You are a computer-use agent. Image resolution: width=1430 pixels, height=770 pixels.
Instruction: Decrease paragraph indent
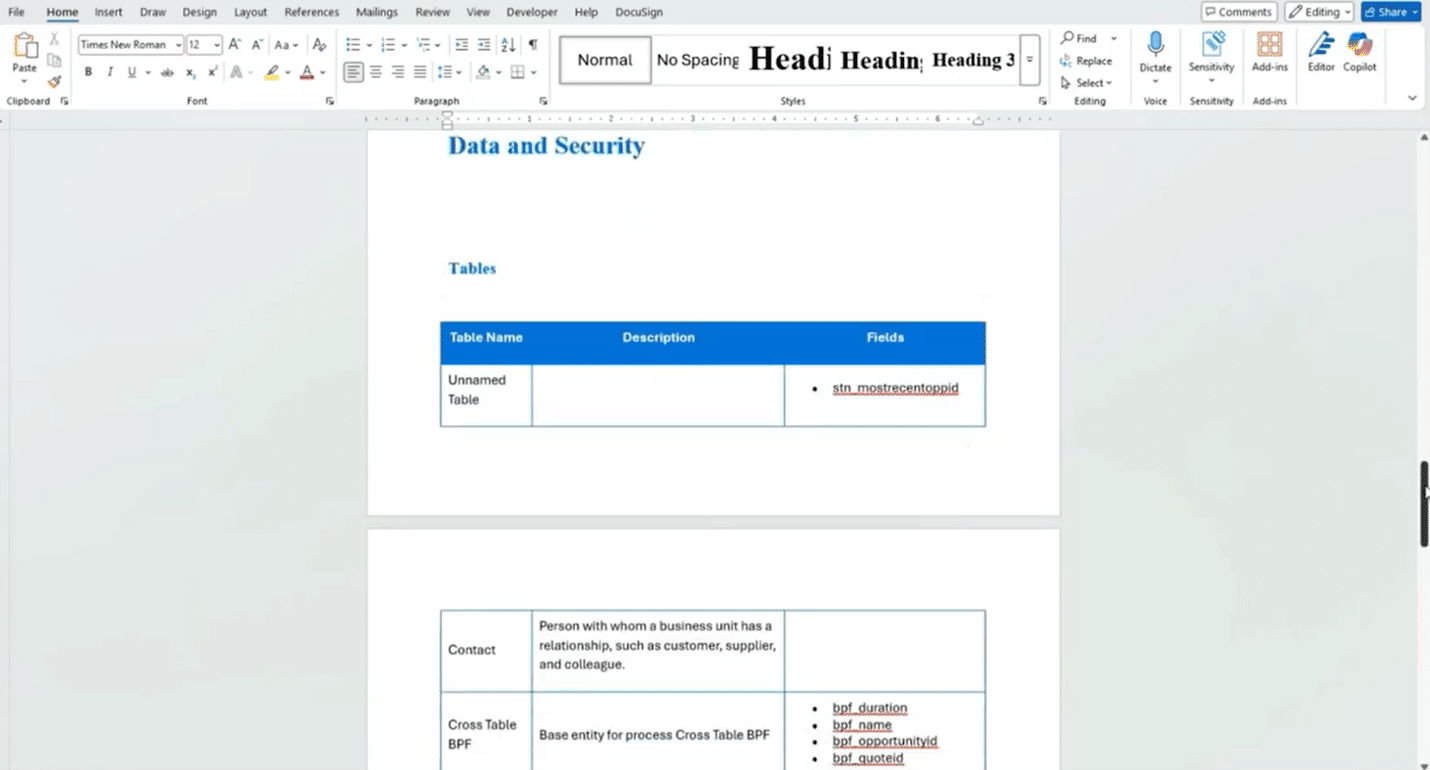click(461, 44)
